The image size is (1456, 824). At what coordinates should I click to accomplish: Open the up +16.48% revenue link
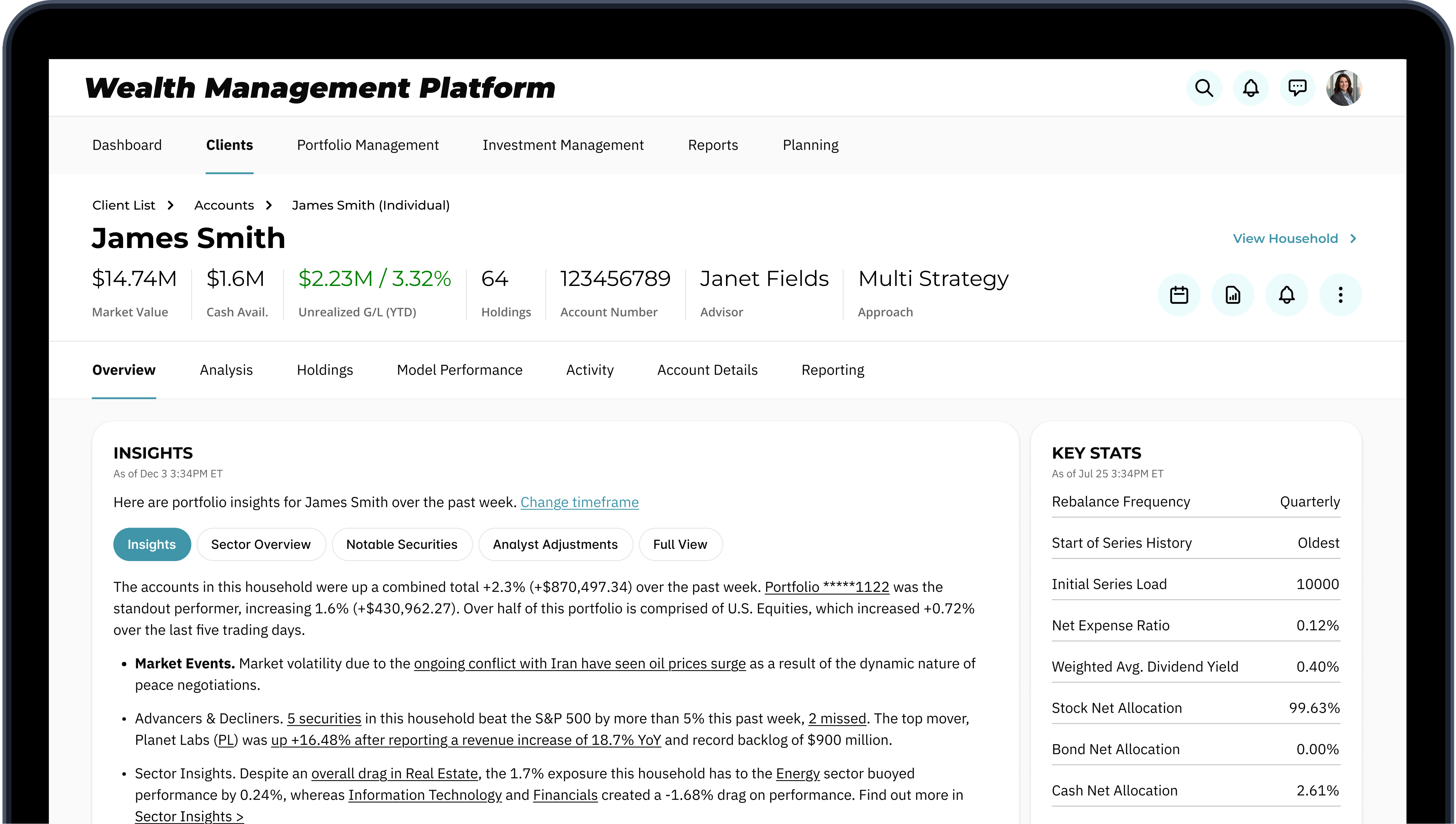466,740
